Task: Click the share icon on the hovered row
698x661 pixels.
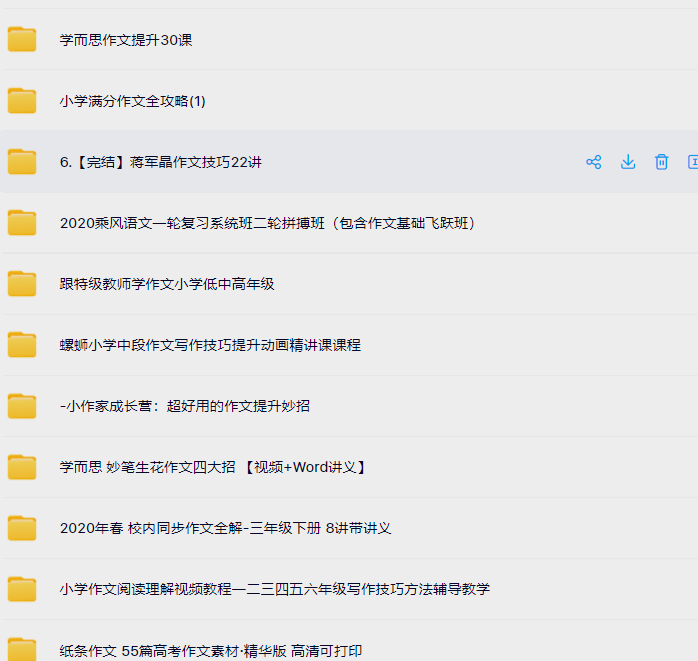Action: click(593, 162)
